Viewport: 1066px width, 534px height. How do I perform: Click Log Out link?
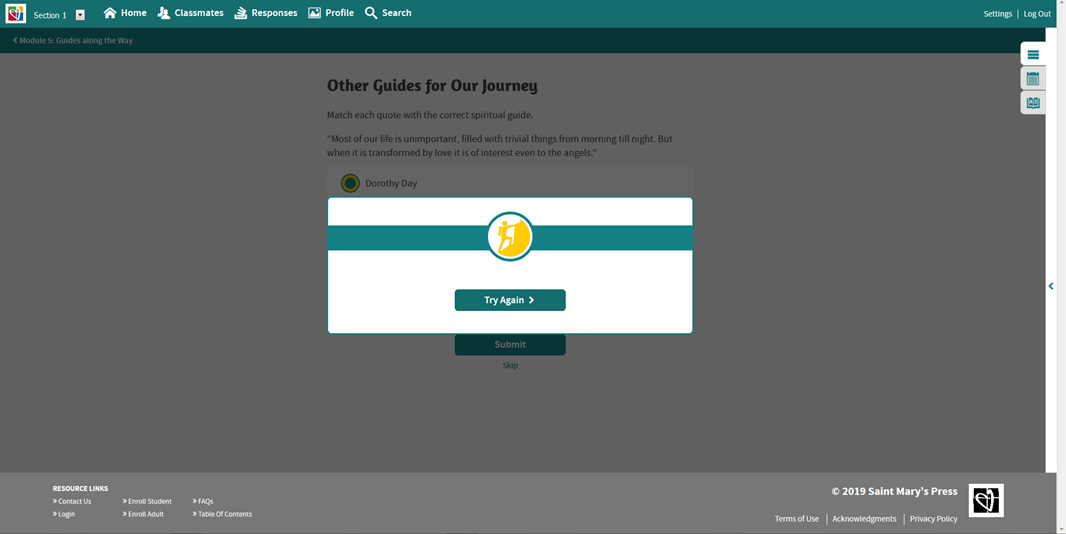(x=1037, y=14)
